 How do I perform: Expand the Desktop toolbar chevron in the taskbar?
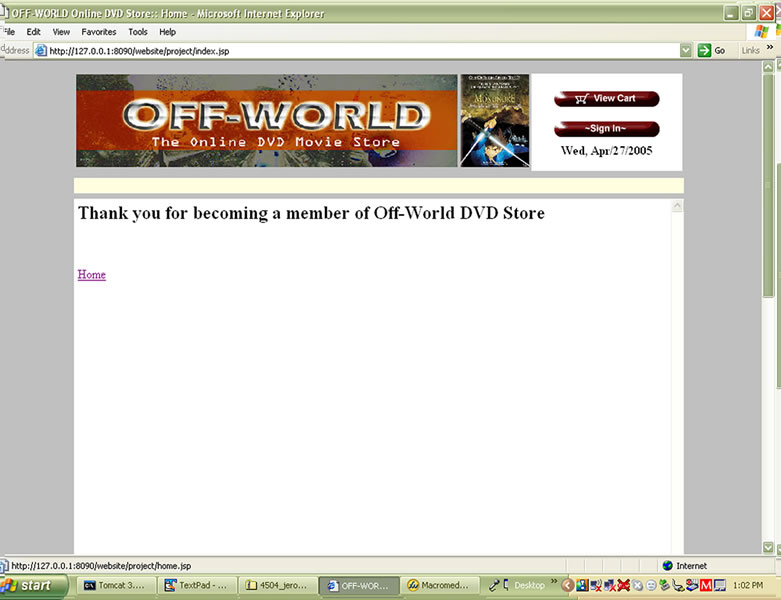554,581
